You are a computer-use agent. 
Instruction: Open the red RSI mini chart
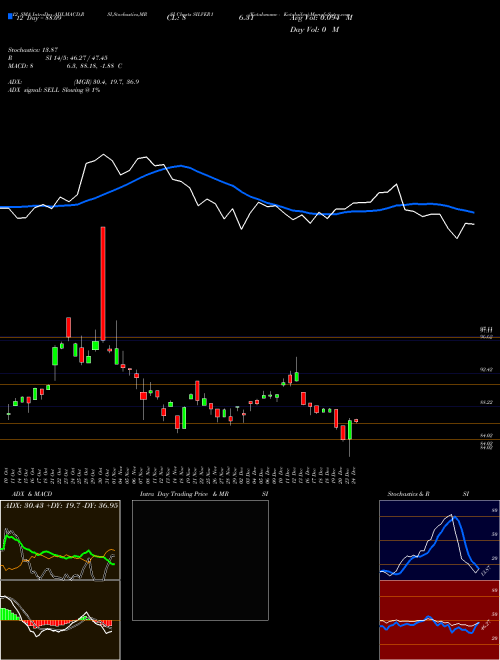click(439, 620)
